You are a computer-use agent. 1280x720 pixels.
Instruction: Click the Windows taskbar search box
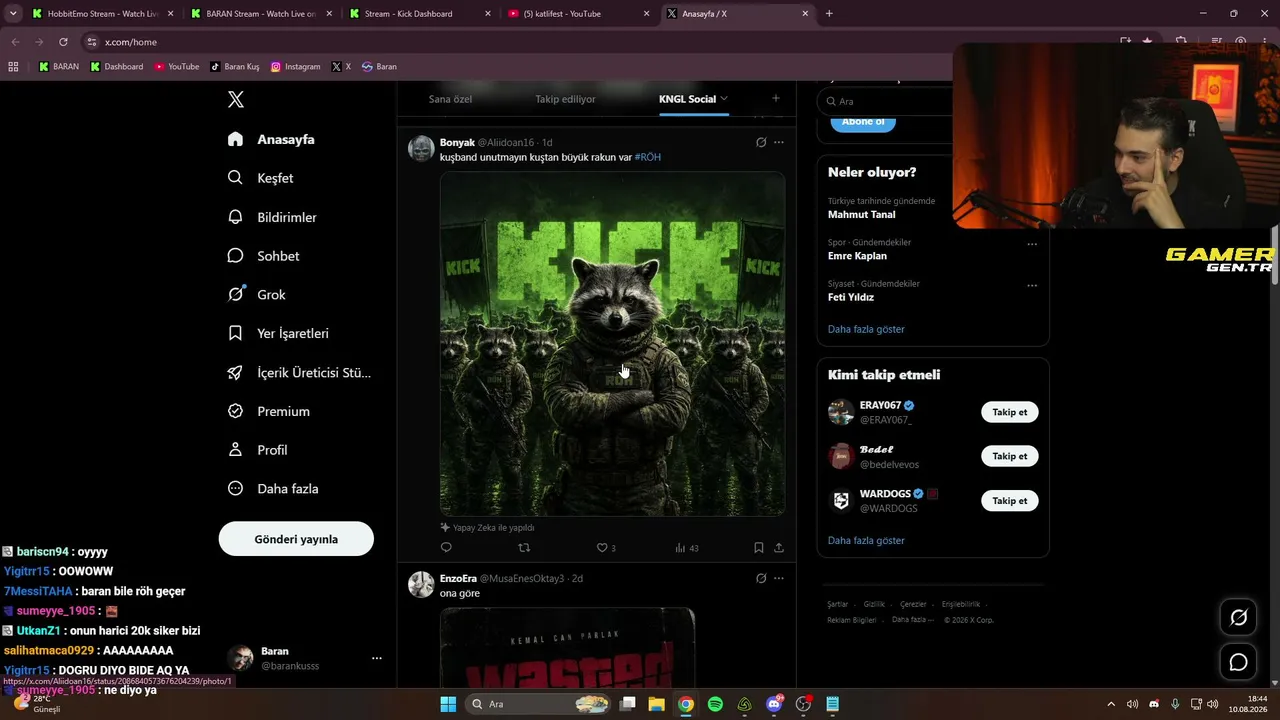coord(538,704)
